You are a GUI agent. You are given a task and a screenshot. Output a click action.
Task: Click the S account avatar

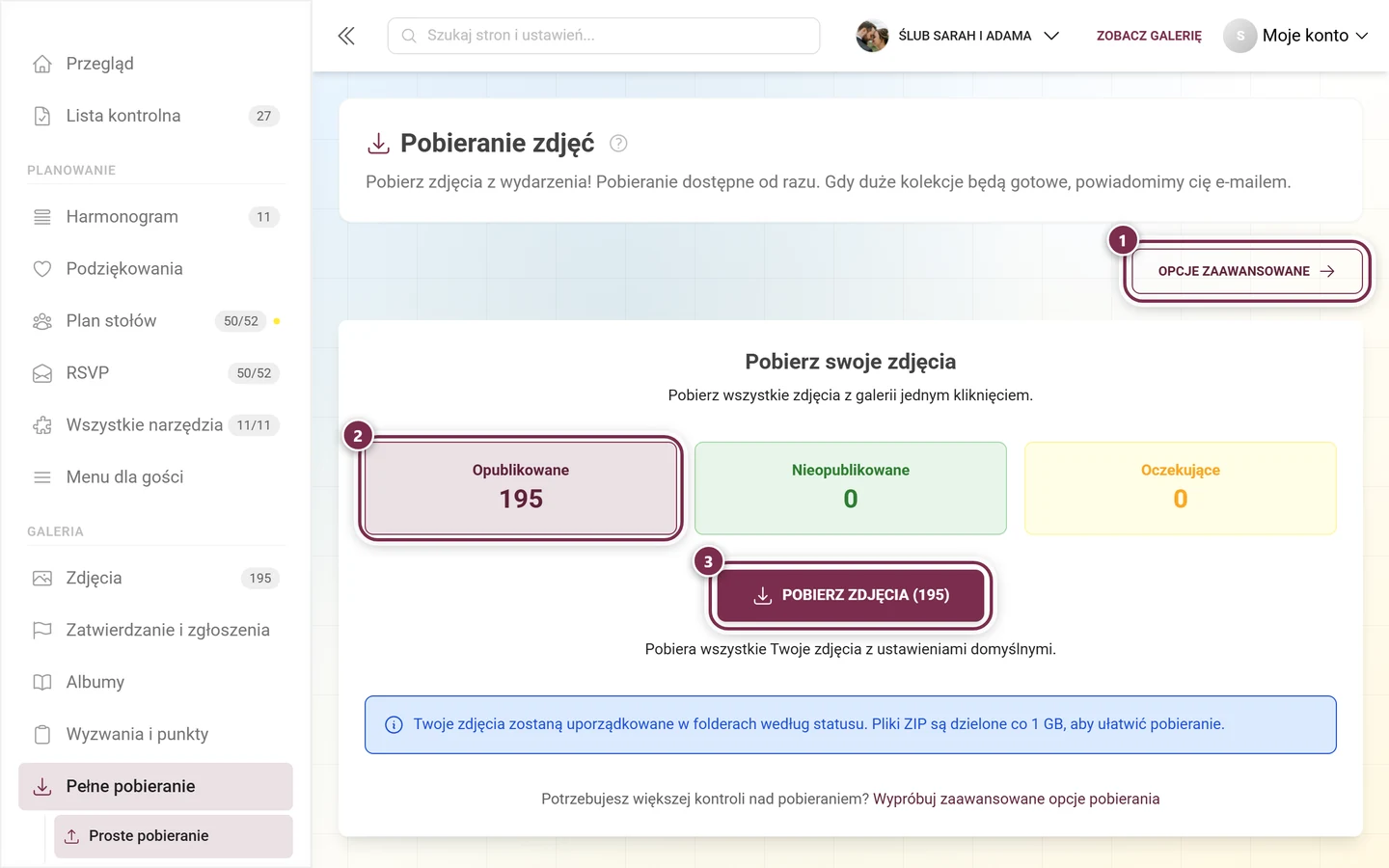coord(1240,36)
